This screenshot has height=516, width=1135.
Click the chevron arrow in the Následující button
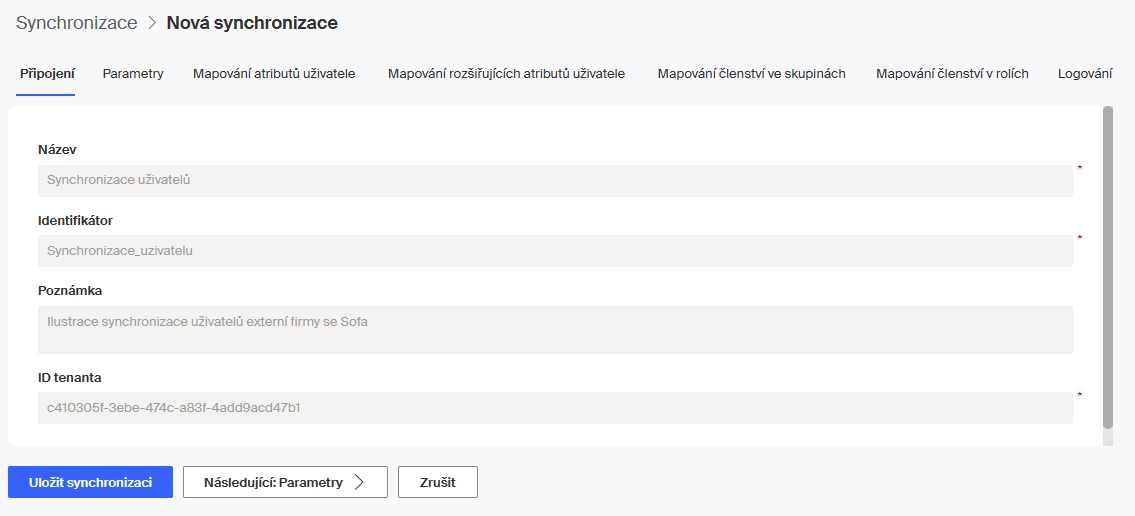pyautogui.click(x=359, y=482)
